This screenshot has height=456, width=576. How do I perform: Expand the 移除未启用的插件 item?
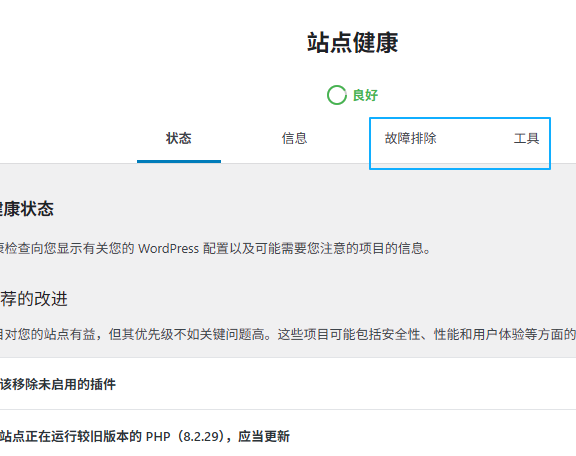[x=288, y=384]
